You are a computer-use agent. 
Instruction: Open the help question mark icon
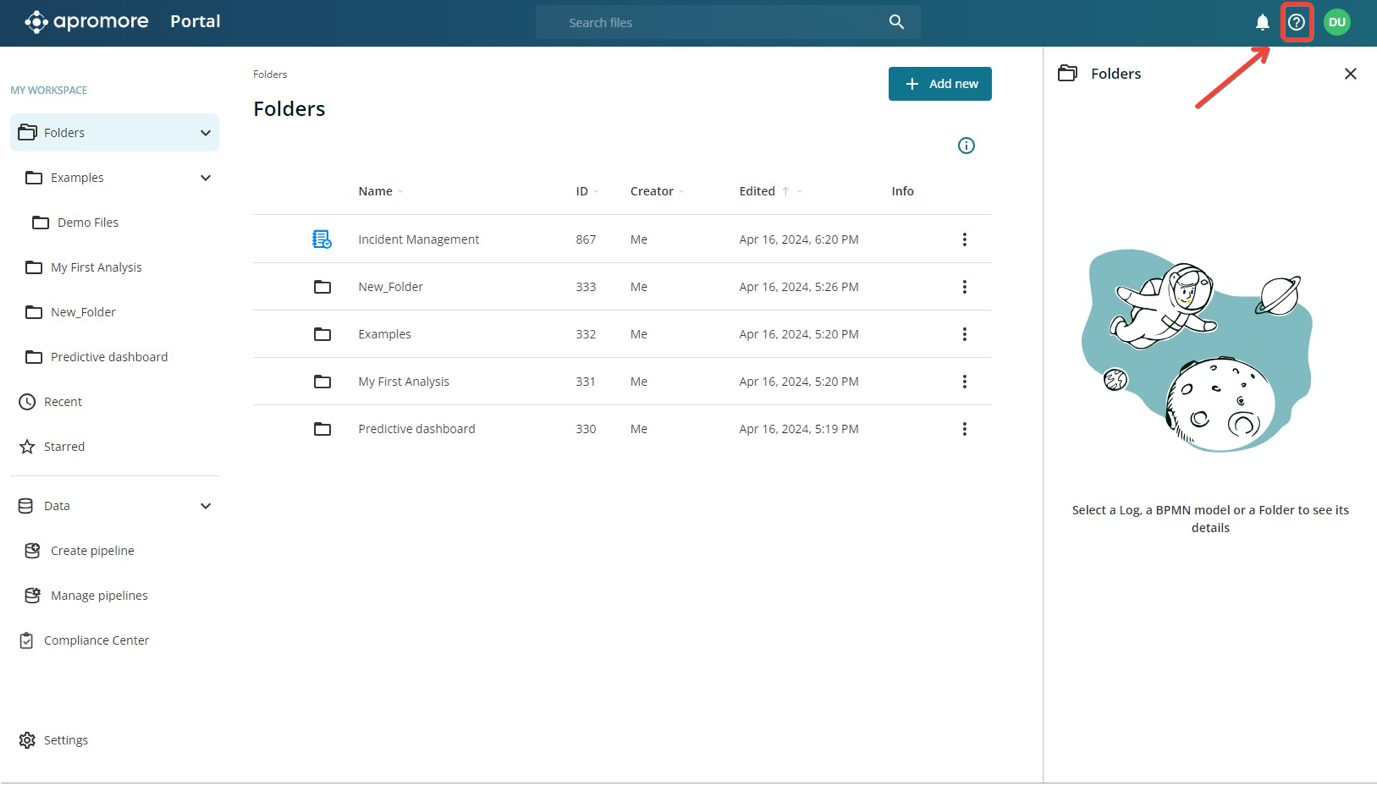click(x=1296, y=22)
